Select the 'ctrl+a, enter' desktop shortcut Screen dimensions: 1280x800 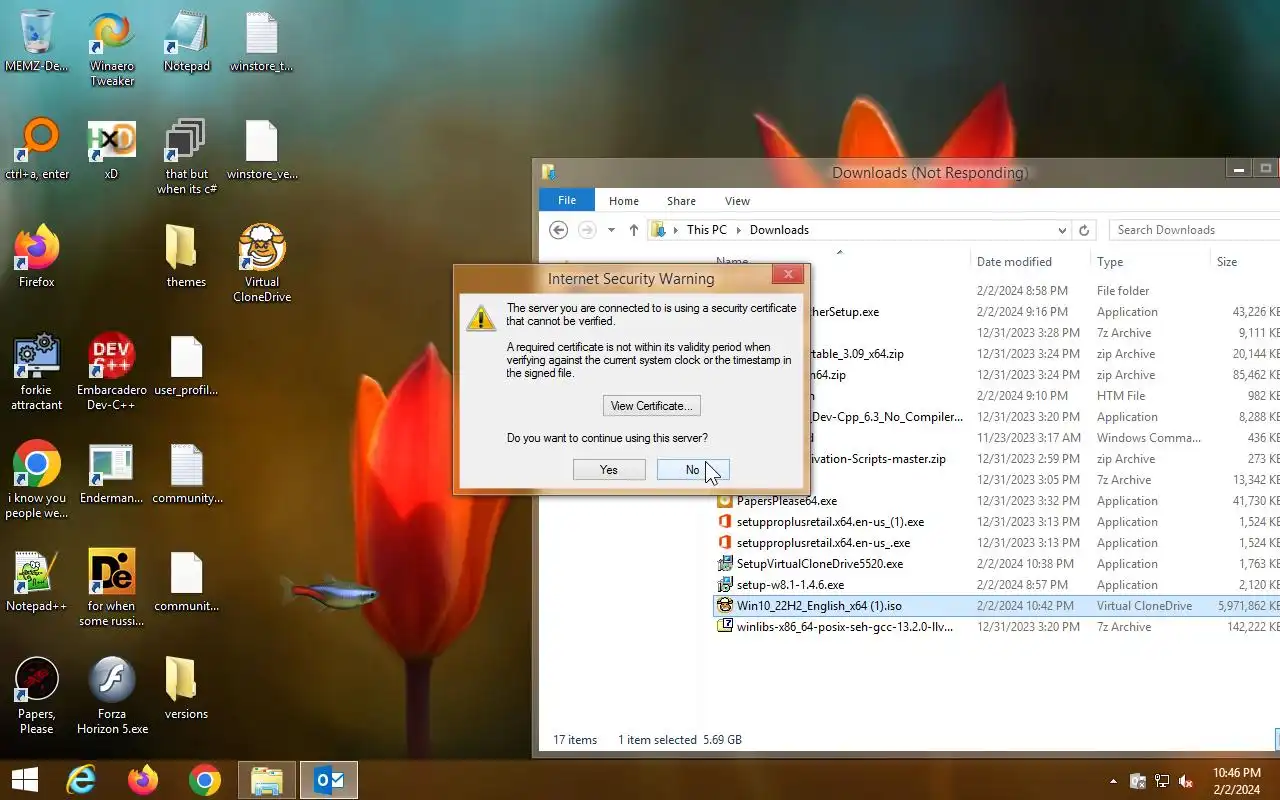[x=37, y=148]
